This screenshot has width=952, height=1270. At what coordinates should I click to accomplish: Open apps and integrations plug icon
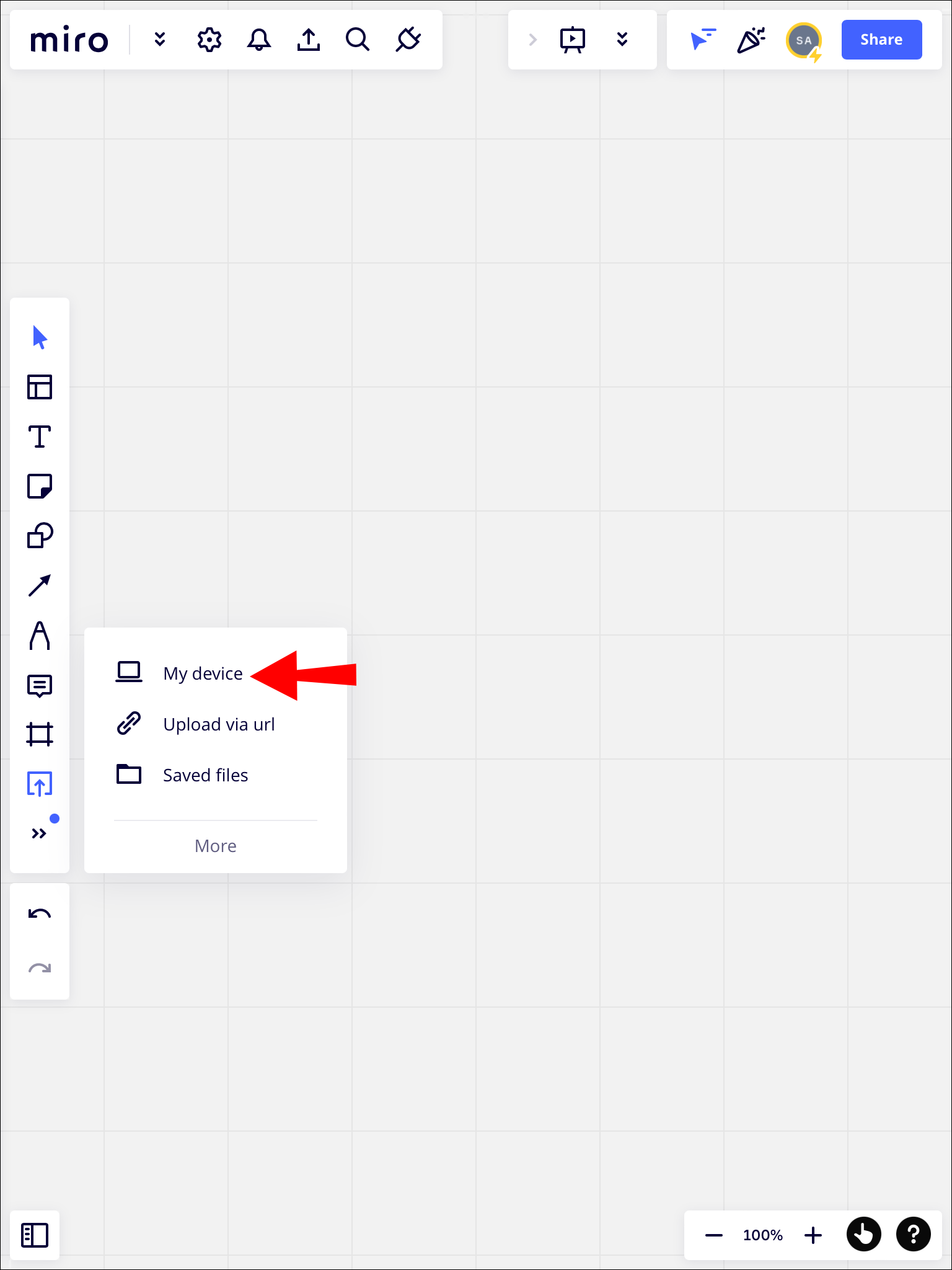pyautogui.click(x=408, y=40)
